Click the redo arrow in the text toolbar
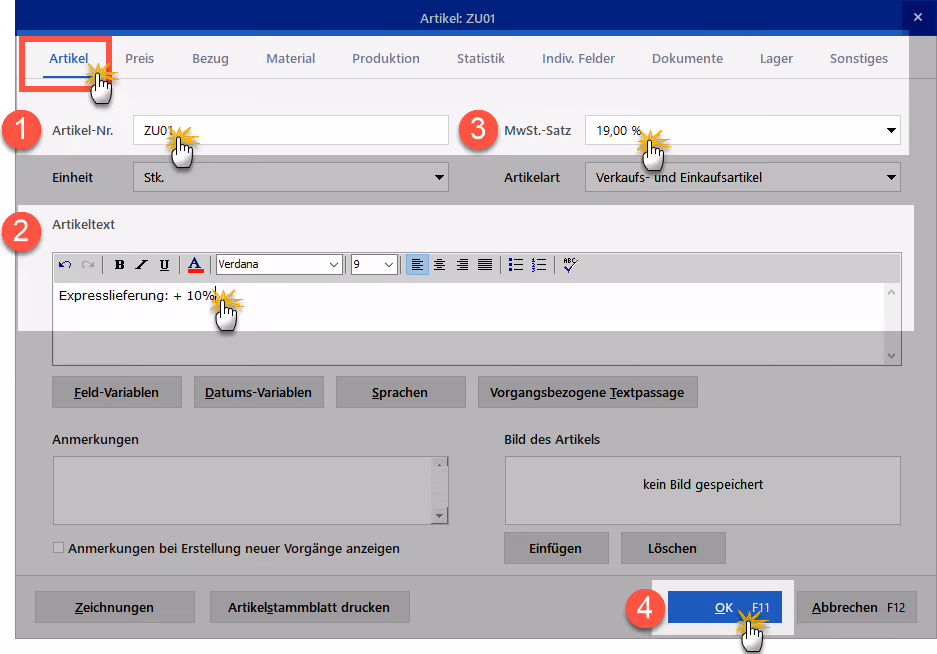The height and width of the screenshot is (654, 937). 88,264
